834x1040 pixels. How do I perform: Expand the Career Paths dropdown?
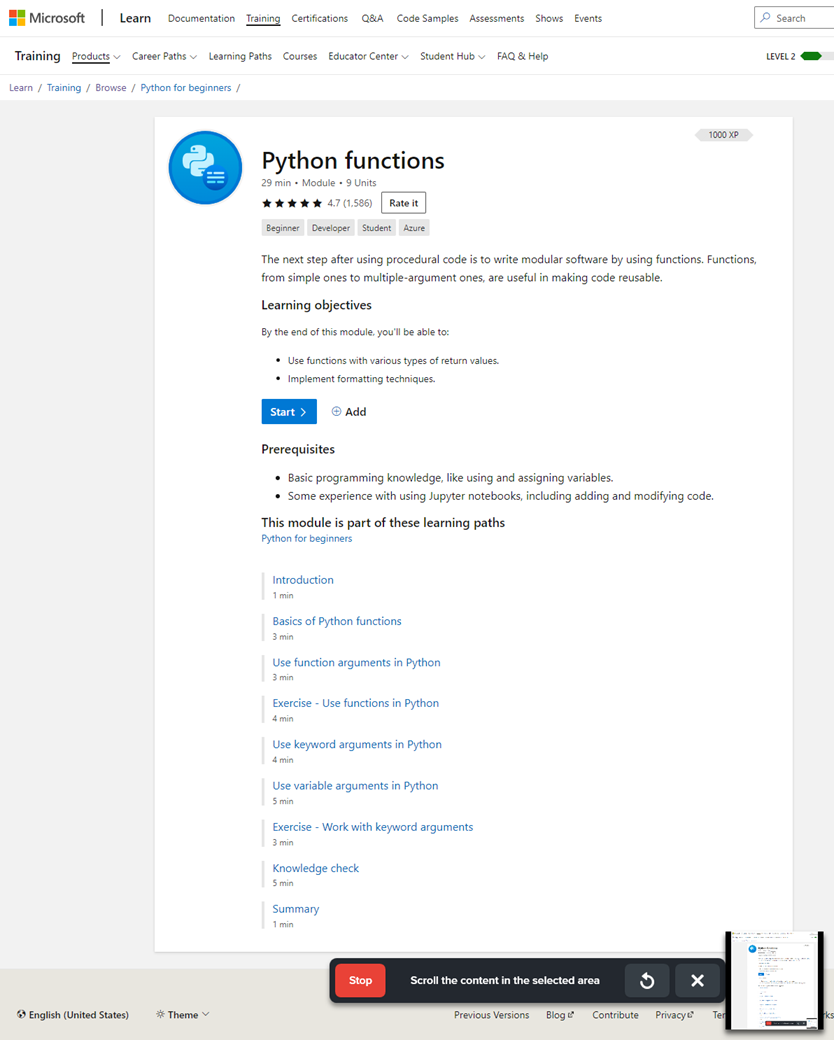[x=164, y=57]
